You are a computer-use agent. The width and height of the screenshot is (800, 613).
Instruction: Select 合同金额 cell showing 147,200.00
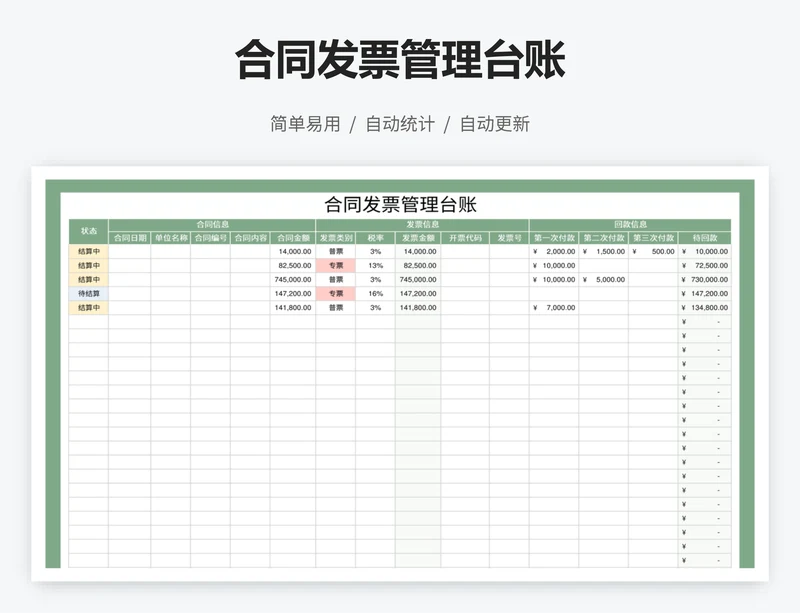pos(293,293)
